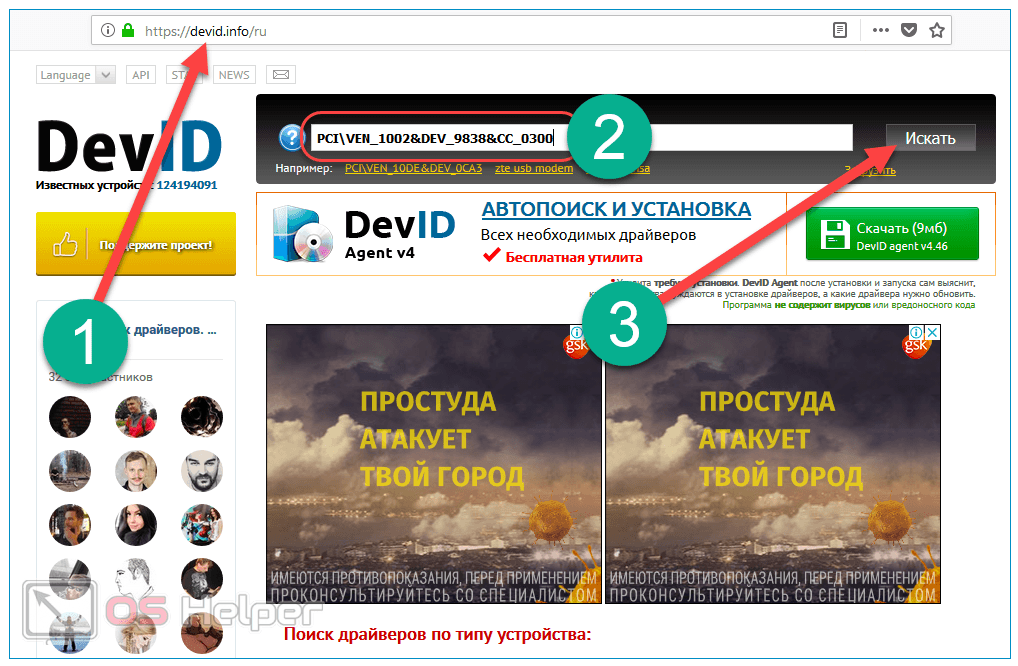Viewport: 1018px width, 666px height.
Task: Click the DevID site logo
Action: pyautogui.click(x=129, y=147)
